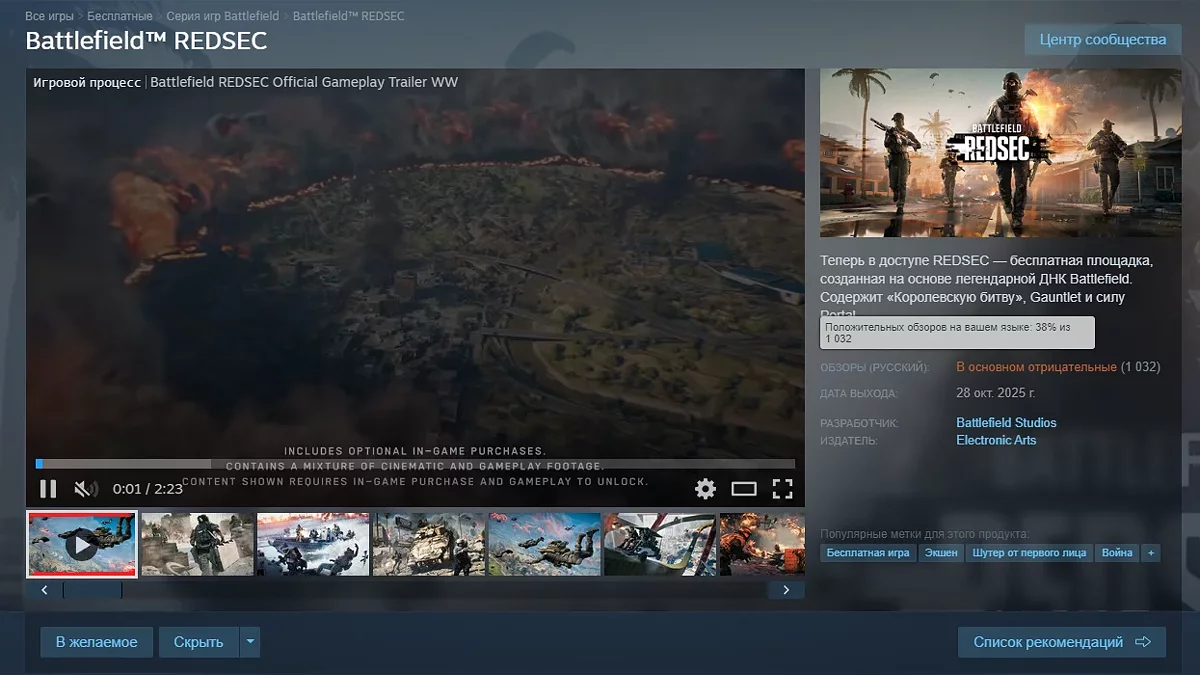Click the Скрыть button
1200x675 pixels.
tap(198, 642)
